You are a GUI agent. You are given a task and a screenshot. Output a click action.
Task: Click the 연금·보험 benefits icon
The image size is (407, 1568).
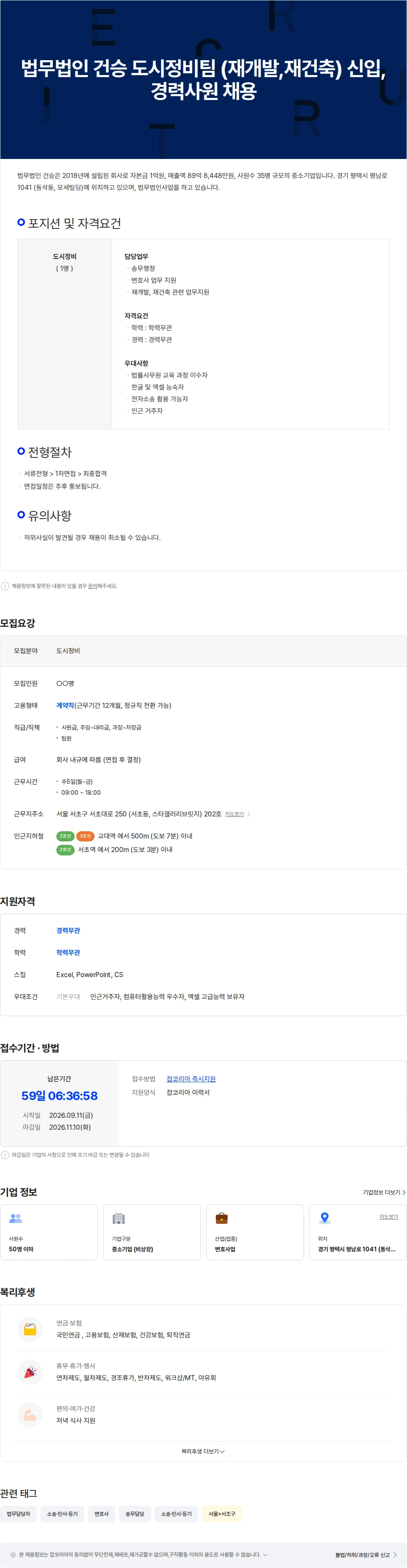click(30, 1329)
